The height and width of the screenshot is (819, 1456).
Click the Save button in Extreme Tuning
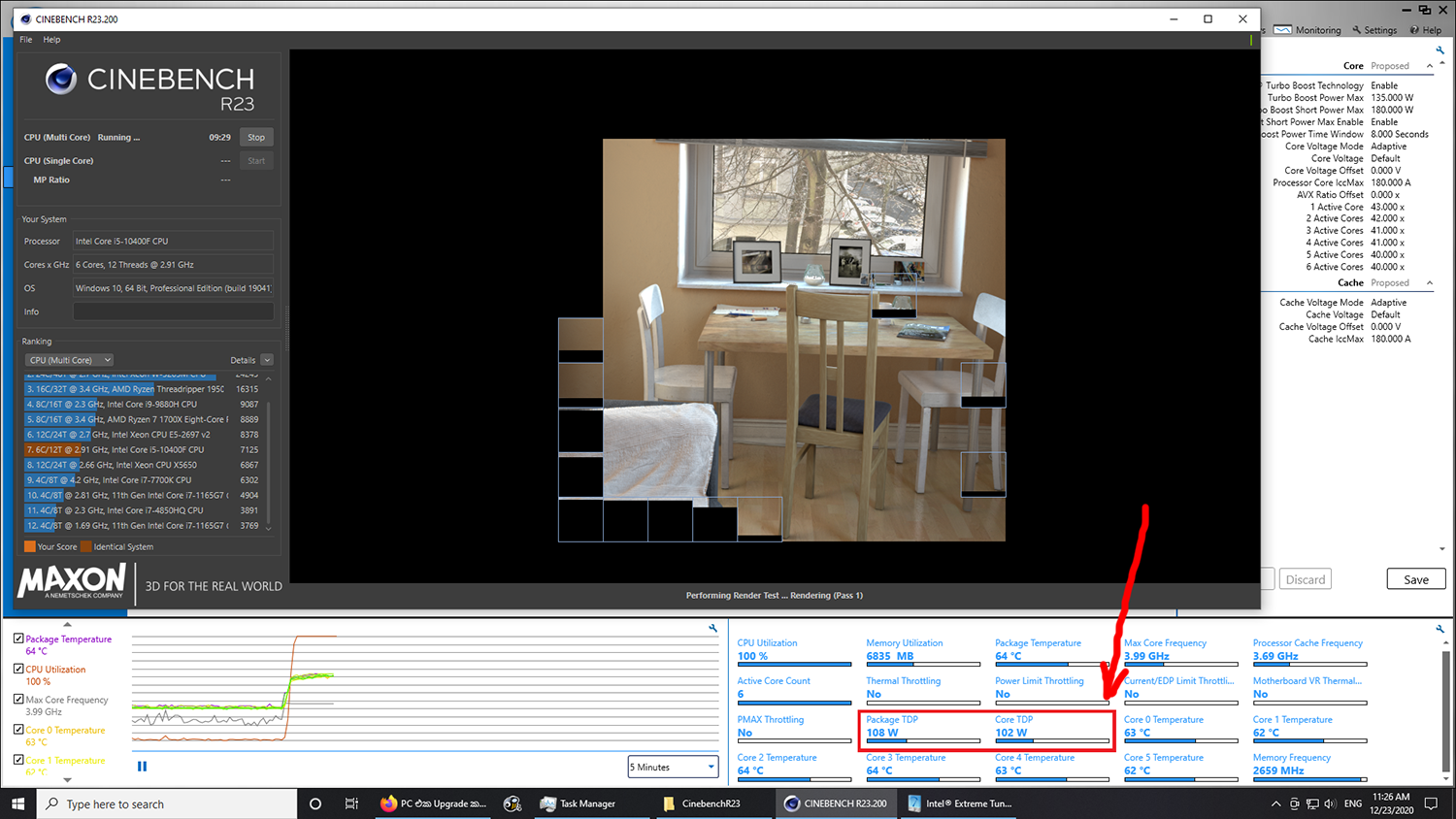click(x=1416, y=579)
